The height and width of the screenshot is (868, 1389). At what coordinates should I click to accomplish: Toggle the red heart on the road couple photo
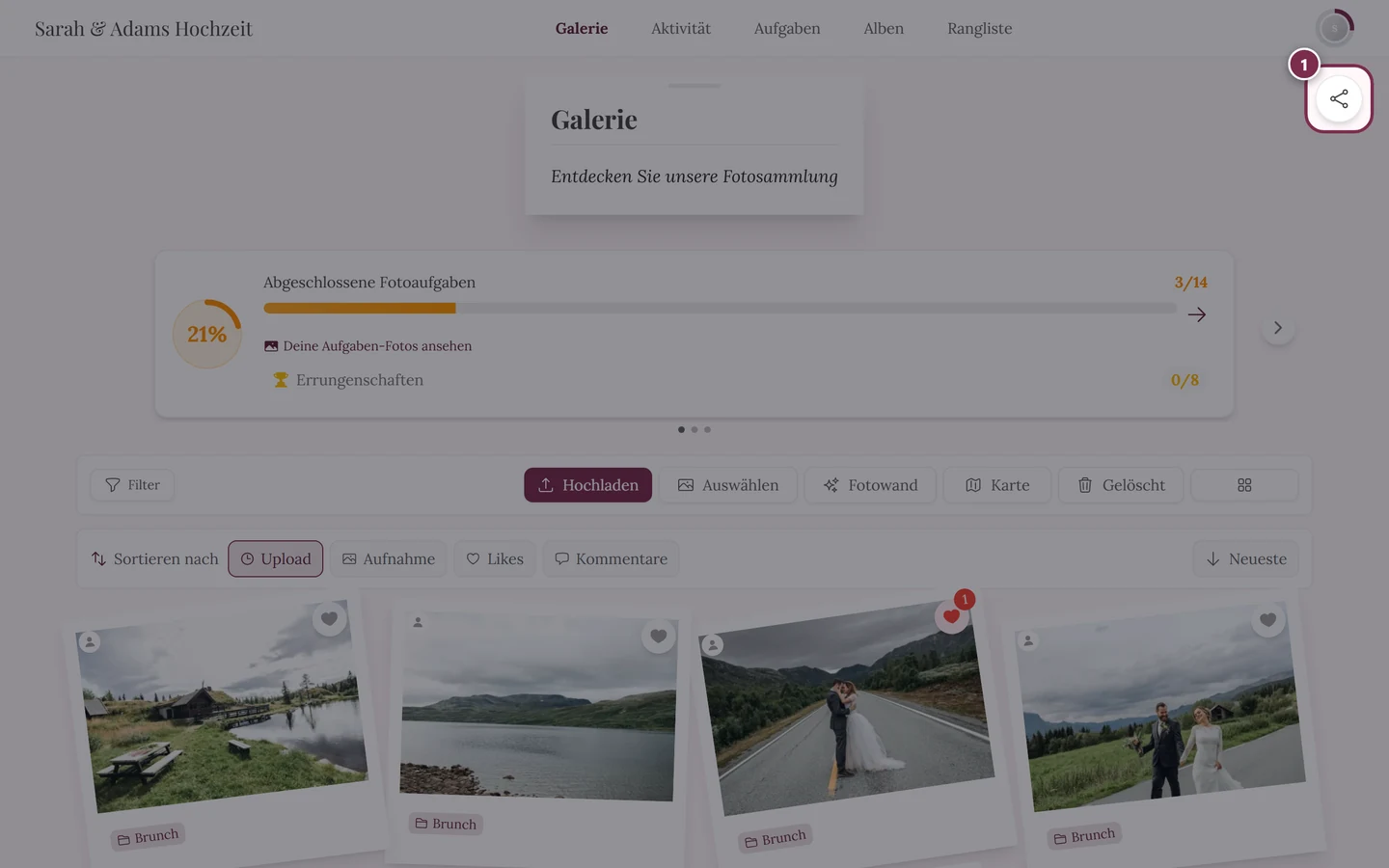(x=951, y=617)
